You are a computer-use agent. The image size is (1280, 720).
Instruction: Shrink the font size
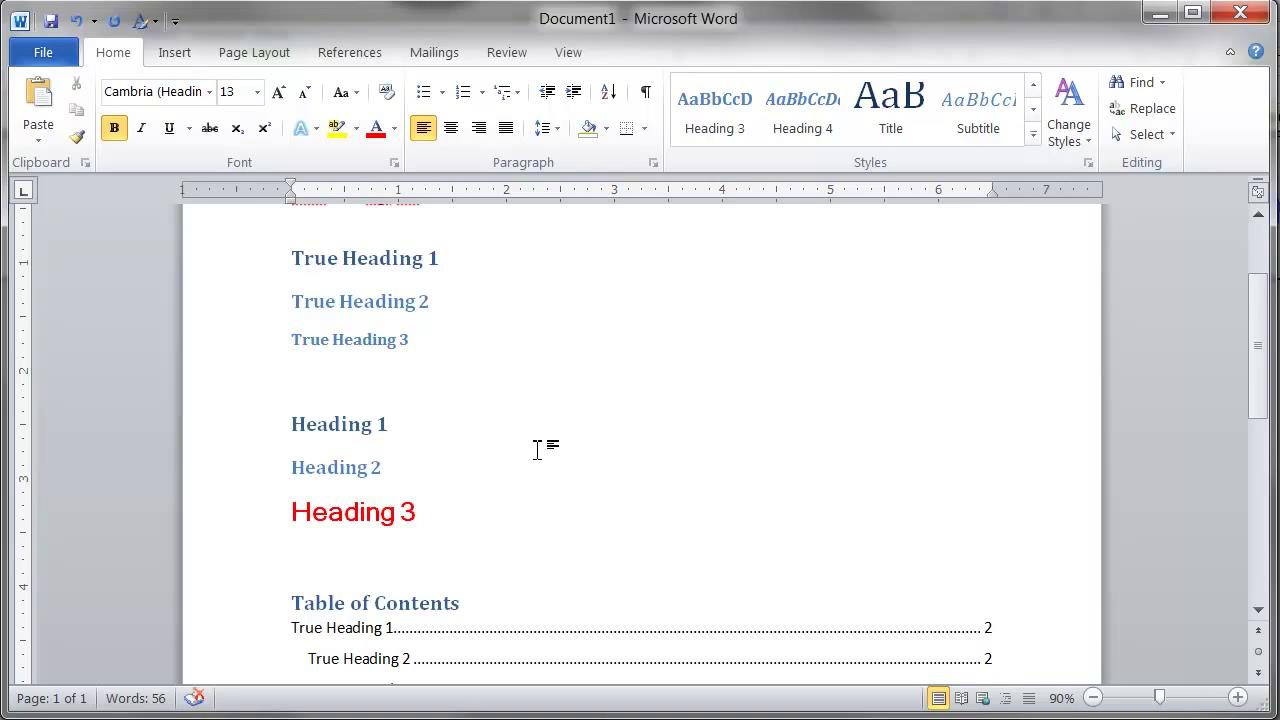click(305, 92)
